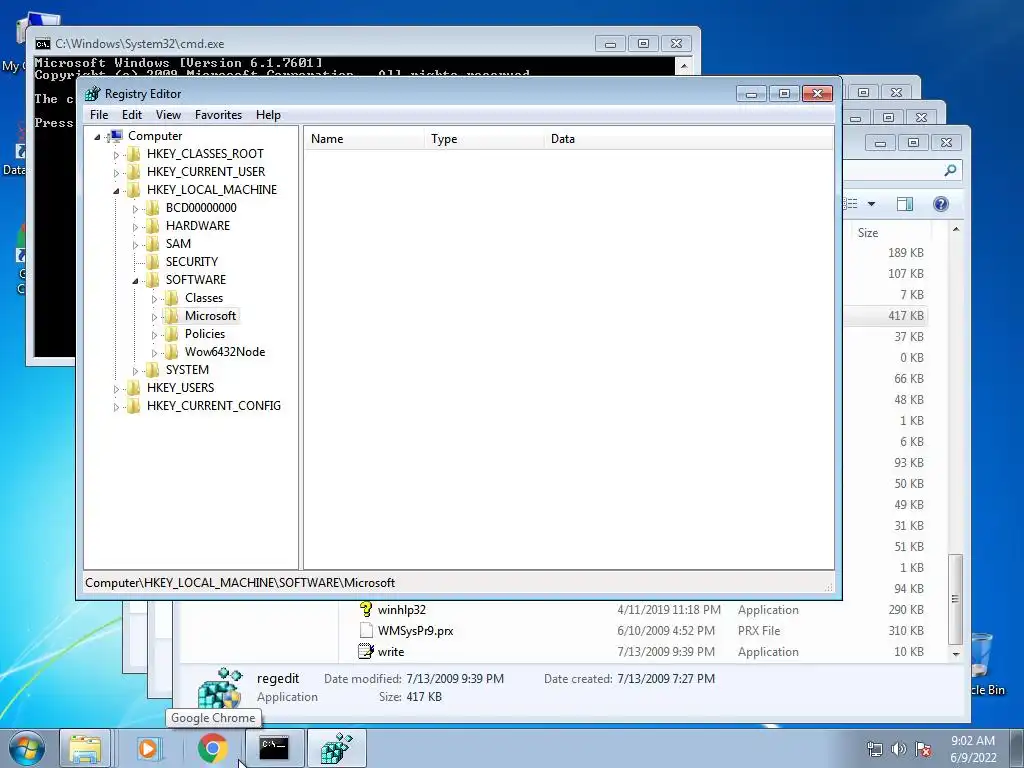Expand the HKEY_CURRENT_USER key

point(116,172)
